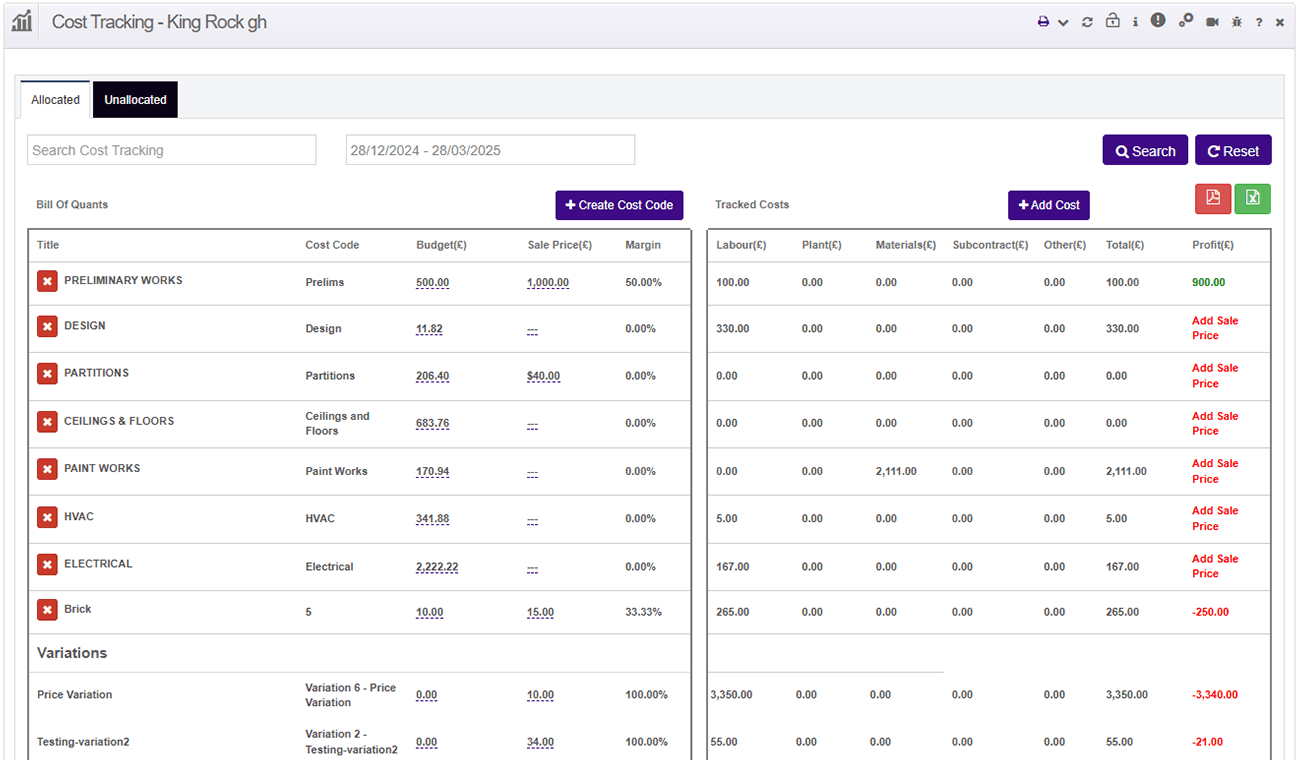The height and width of the screenshot is (760, 1300).
Task: Click the question mark help icon
Action: pyautogui.click(x=1259, y=22)
